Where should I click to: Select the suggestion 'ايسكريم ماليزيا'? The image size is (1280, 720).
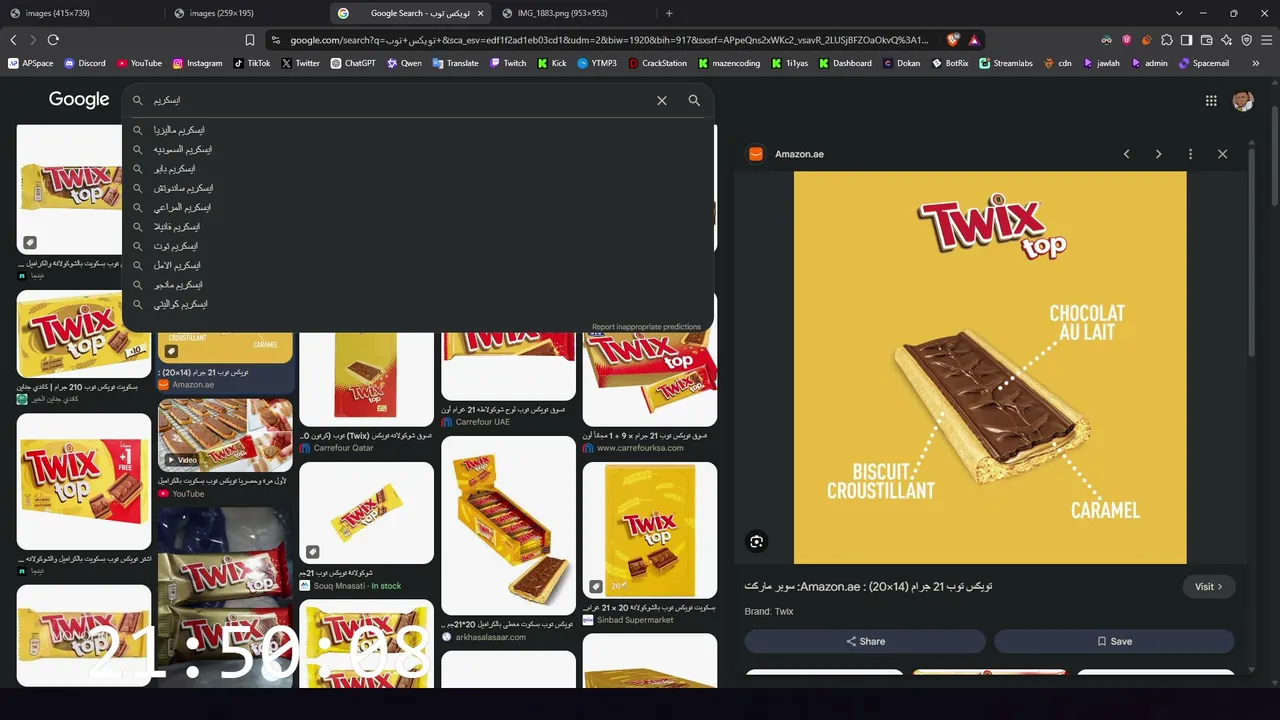[x=418, y=130]
